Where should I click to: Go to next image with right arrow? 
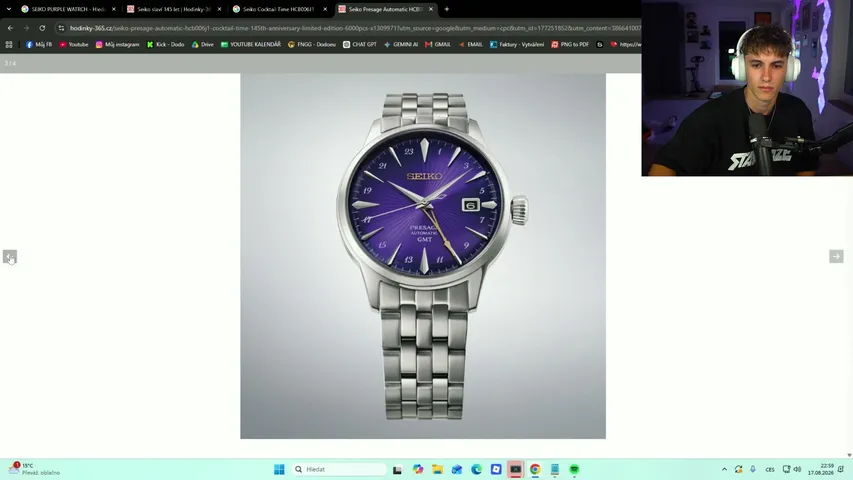tap(836, 256)
